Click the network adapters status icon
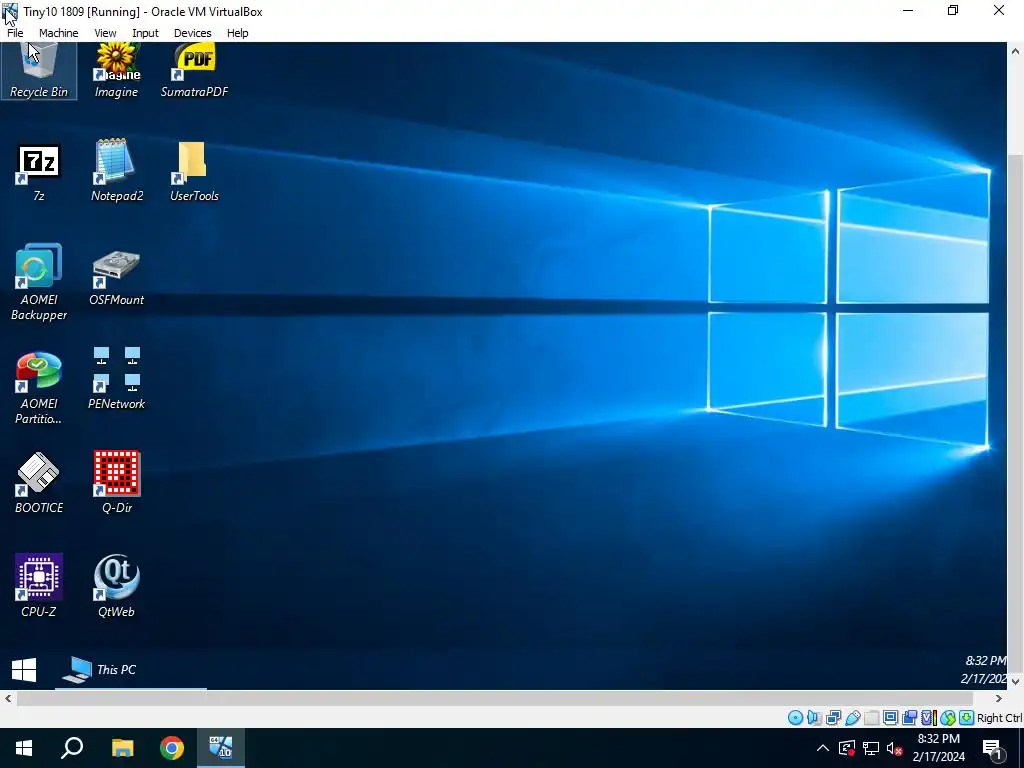1024x768 pixels. coord(833,718)
